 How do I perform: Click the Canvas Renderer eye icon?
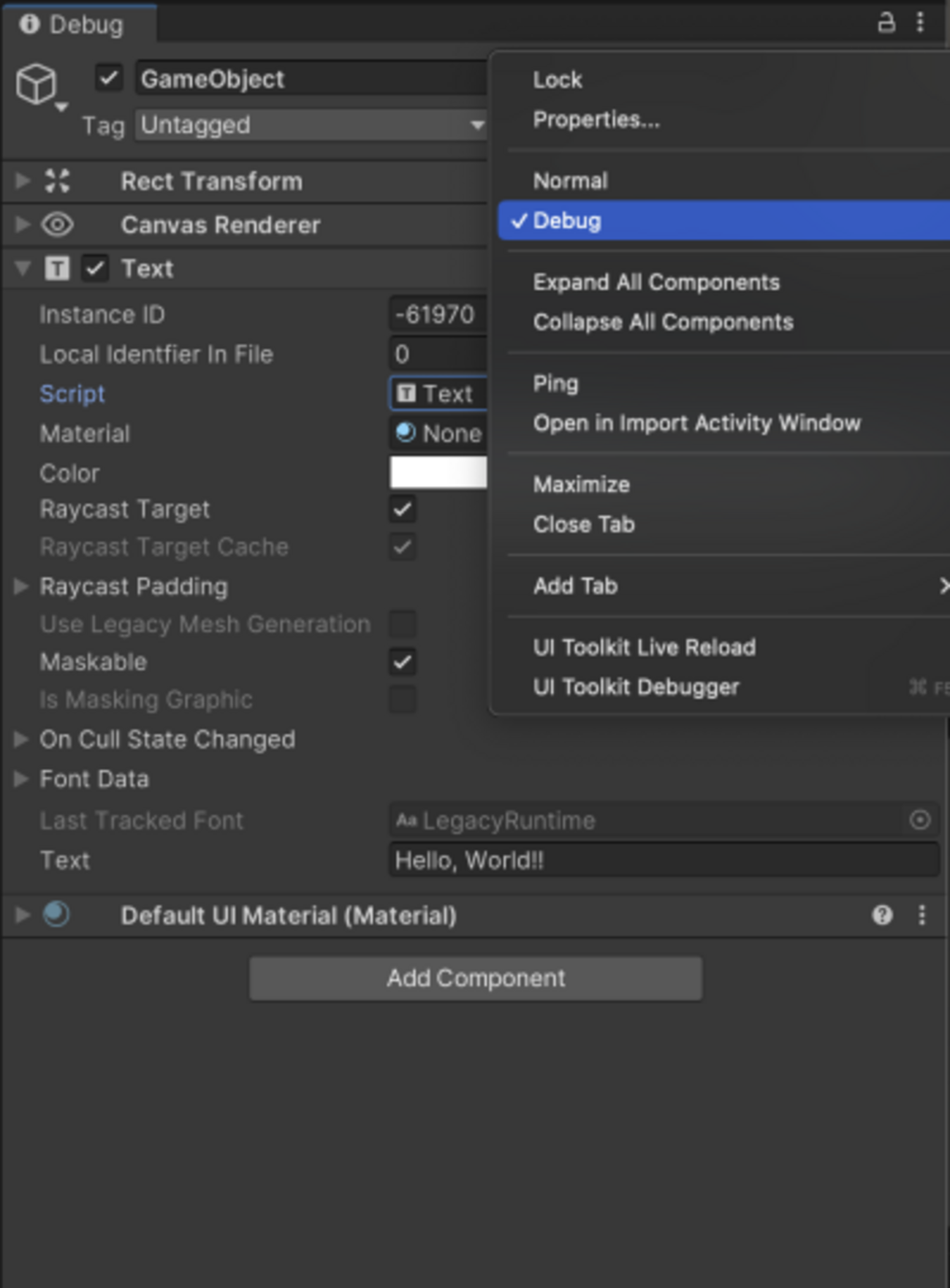coord(57,224)
